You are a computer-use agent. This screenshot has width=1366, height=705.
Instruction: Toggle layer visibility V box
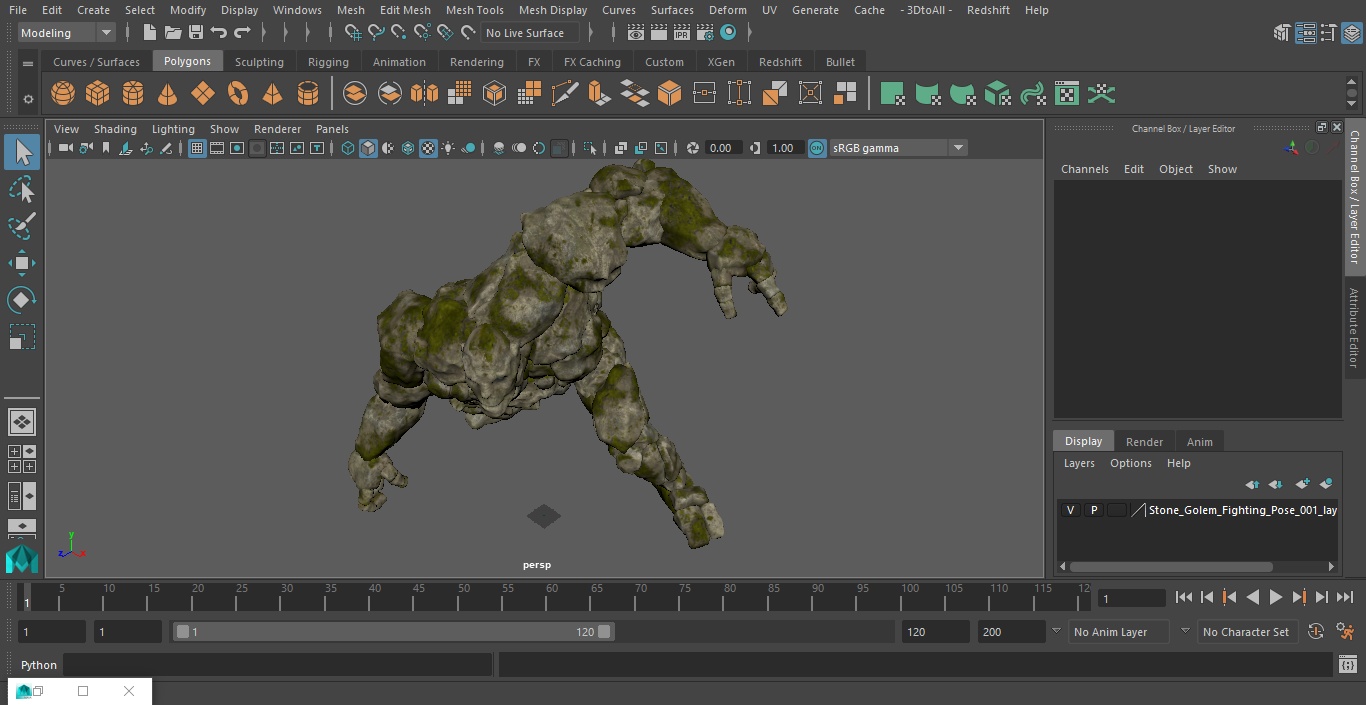point(1071,510)
